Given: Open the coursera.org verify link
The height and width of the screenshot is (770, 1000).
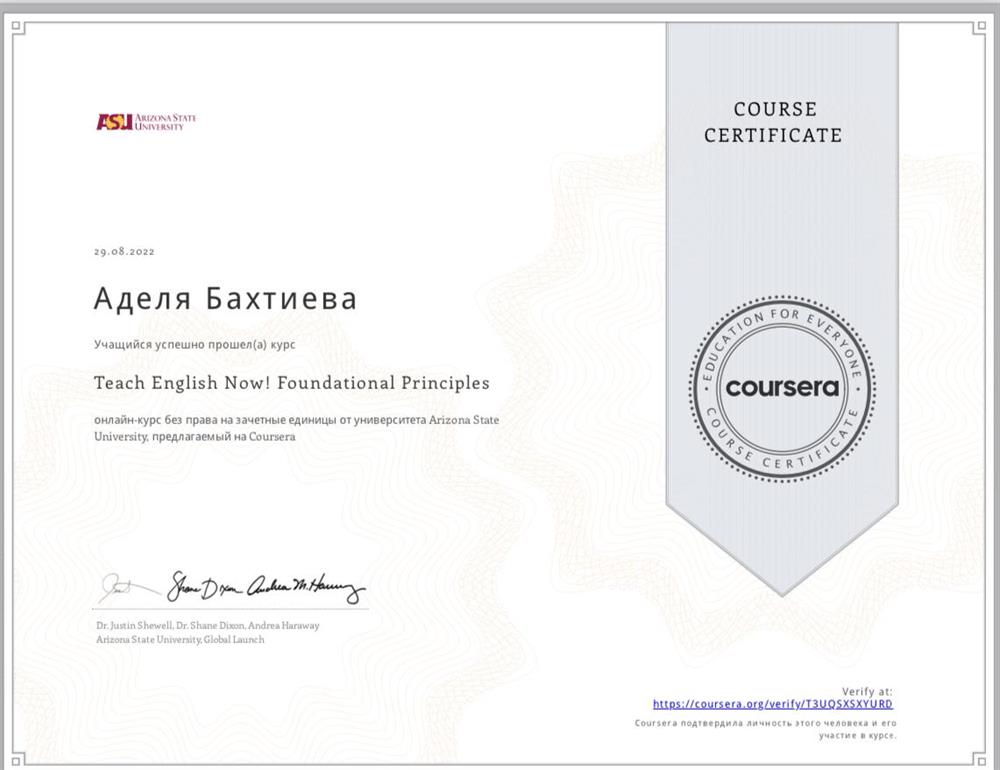Looking at the screenshot, I should [773, 704].
